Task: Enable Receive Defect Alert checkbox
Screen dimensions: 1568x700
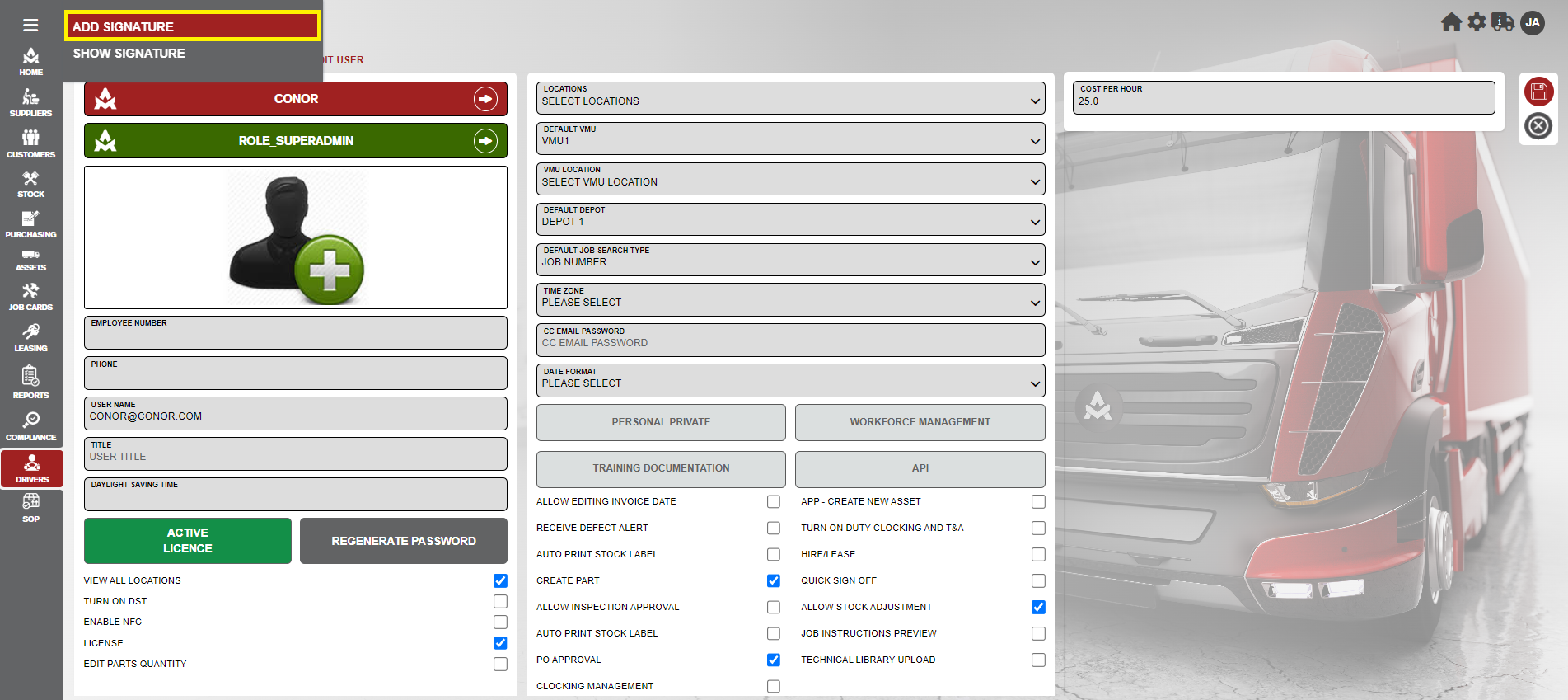Action: [773, 528]
